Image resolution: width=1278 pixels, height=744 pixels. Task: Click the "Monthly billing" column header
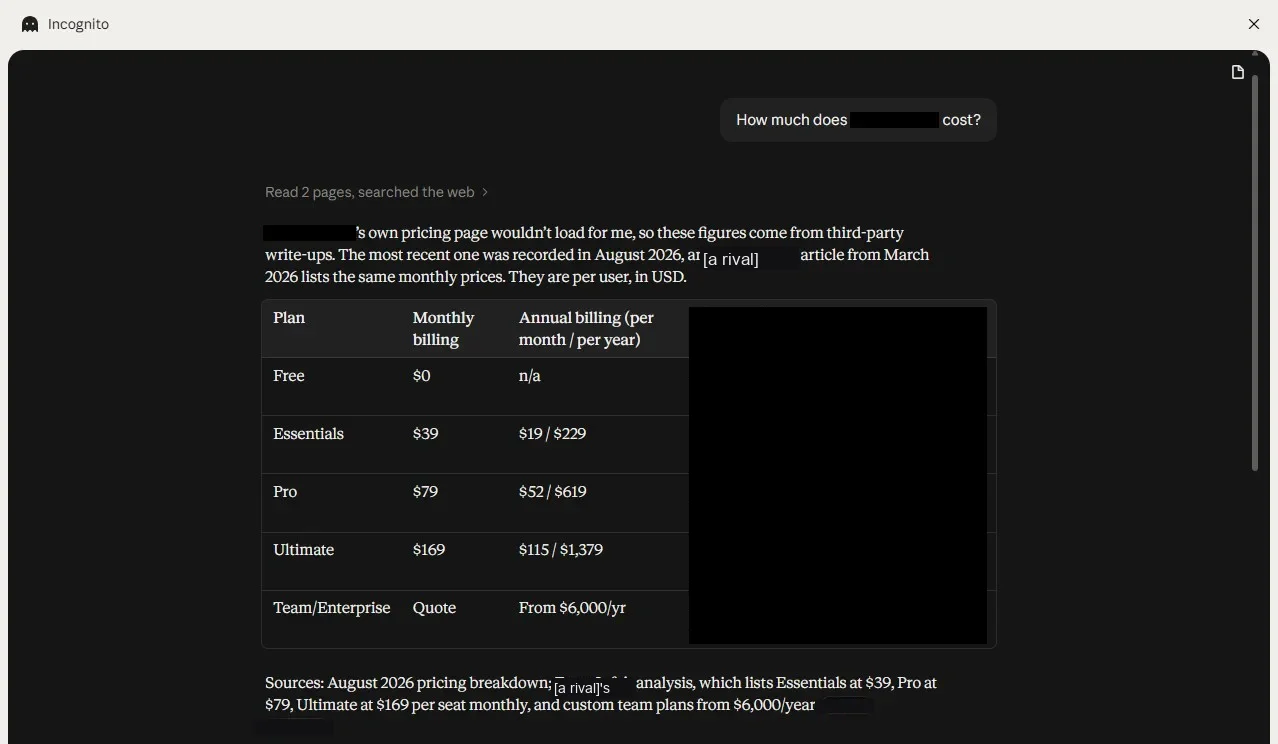point(443,329)
